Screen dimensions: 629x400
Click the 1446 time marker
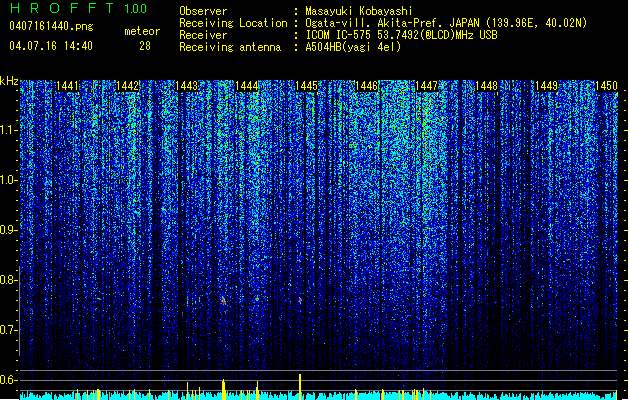pos(367,86)
